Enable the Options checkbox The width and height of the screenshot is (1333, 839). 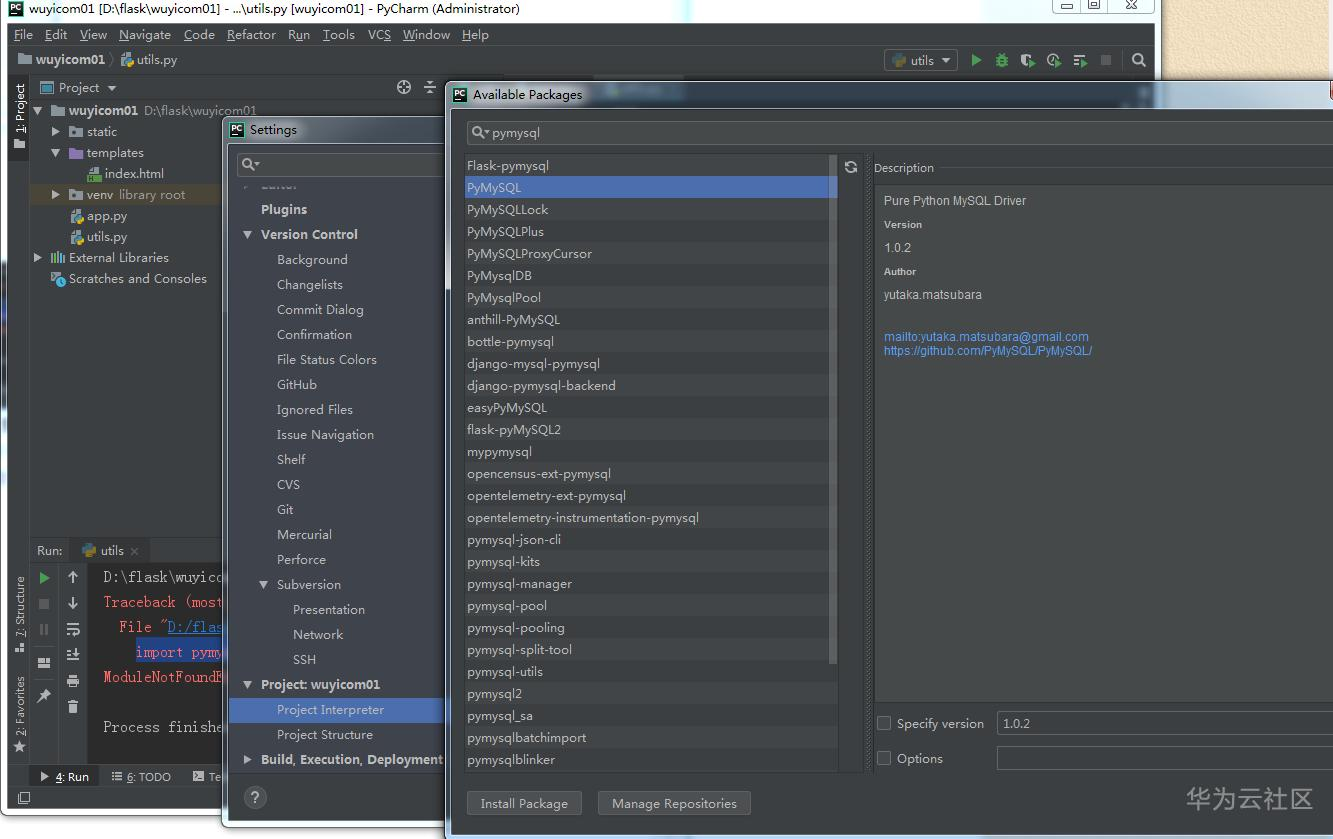(884, 758)
